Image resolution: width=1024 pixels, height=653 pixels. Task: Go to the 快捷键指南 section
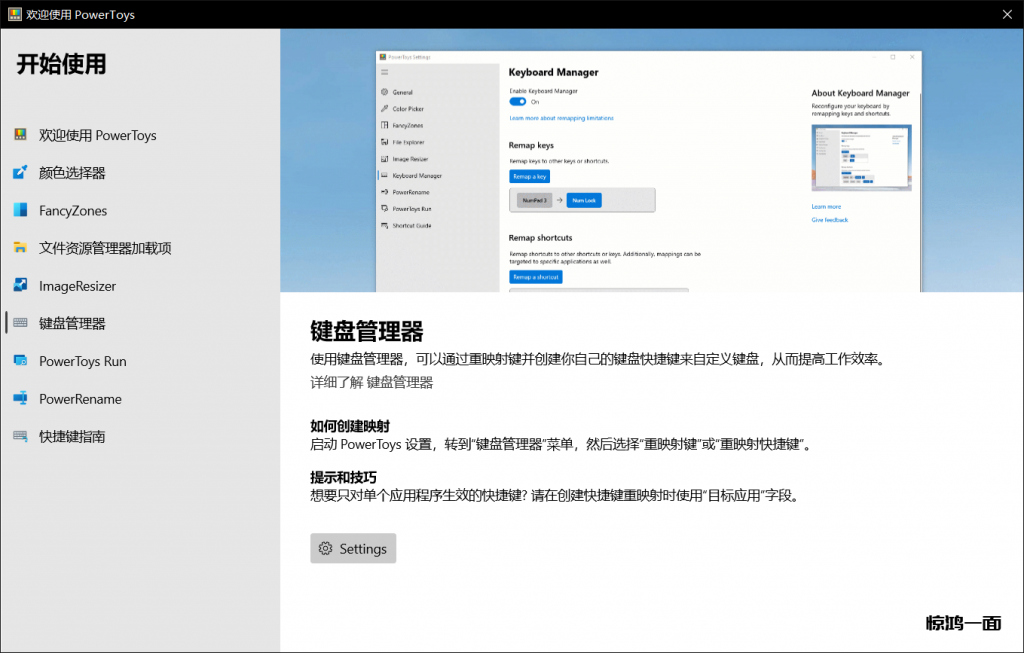pos(72,436)
